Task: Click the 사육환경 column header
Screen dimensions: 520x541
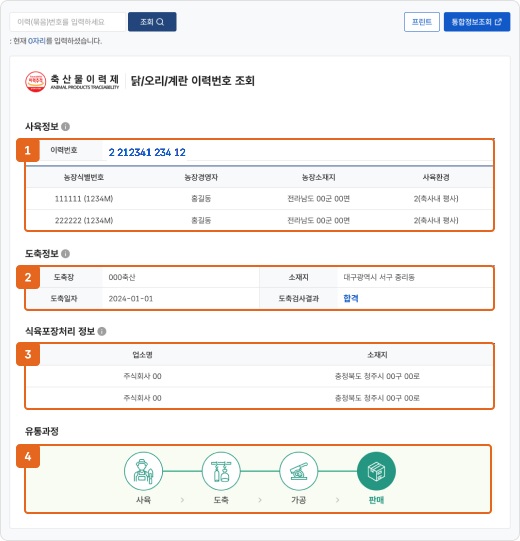Action: point(436,177)
